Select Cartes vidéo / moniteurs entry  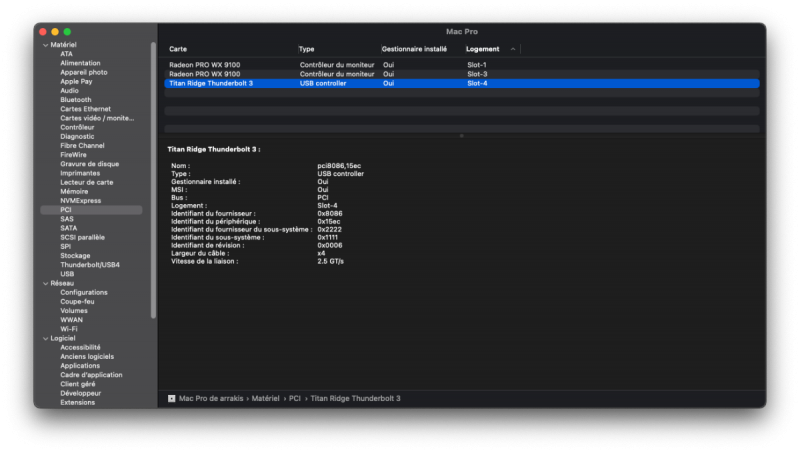[97, 118]
